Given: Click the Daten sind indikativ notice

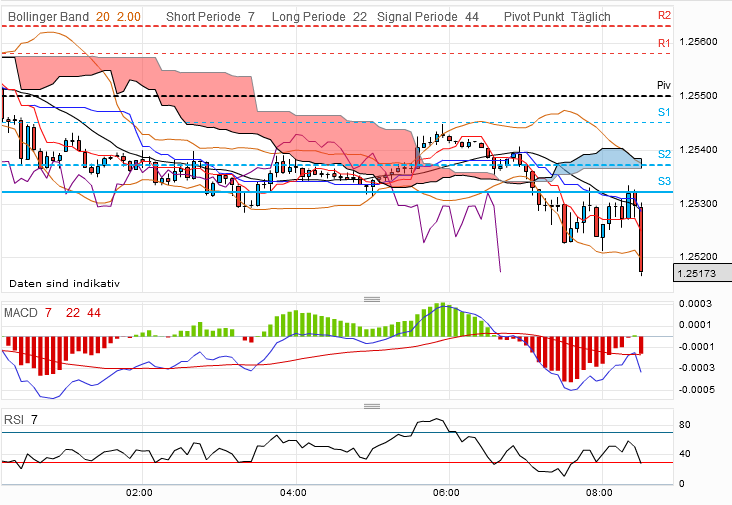Looking at the screenshot, I should [x=64, y=283].
